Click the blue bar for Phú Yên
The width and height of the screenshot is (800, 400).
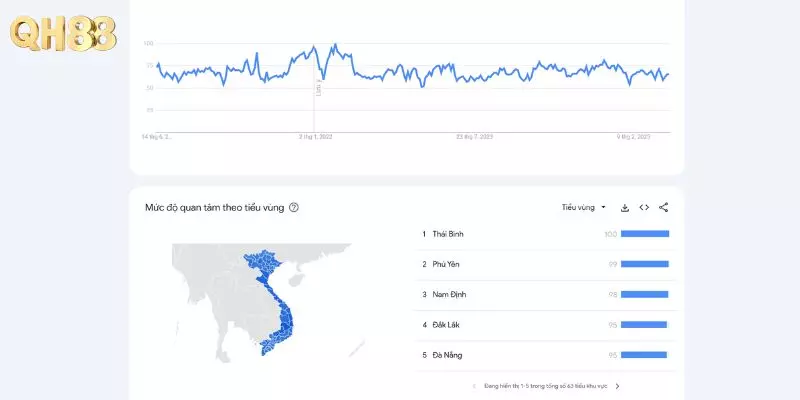coord(645,264)
